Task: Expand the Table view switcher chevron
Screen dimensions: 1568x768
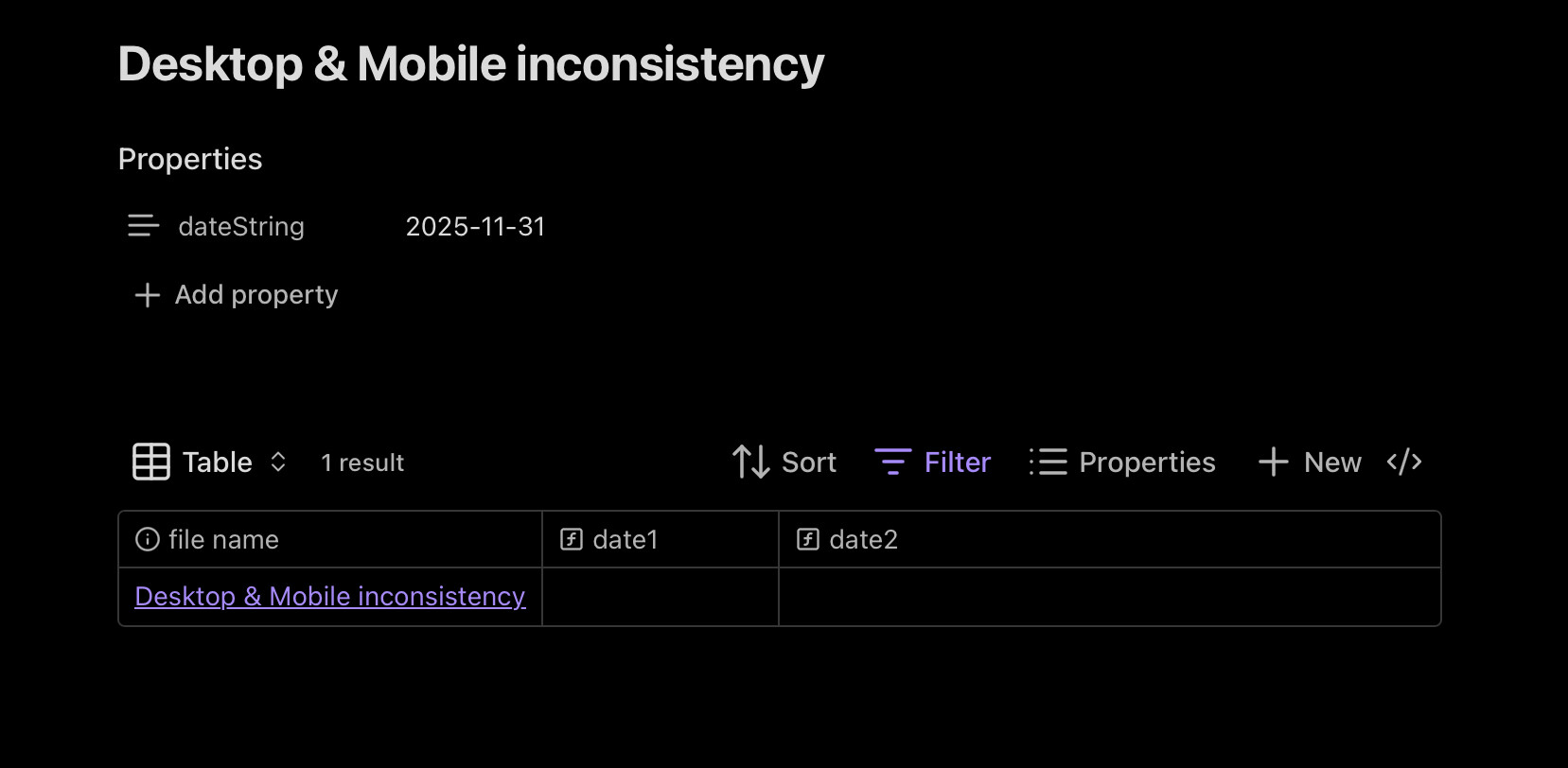Action: (x=278, y=462)
